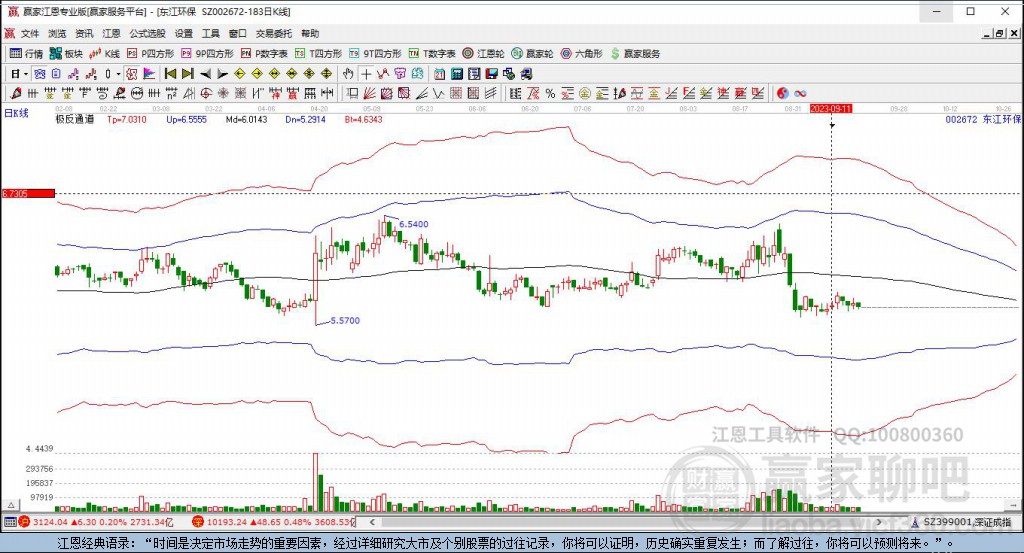Open the 江恩轮 Gann wheel
Image resolution: width=1024 pixels, height=553 pixels.
(x=483, y=54)
